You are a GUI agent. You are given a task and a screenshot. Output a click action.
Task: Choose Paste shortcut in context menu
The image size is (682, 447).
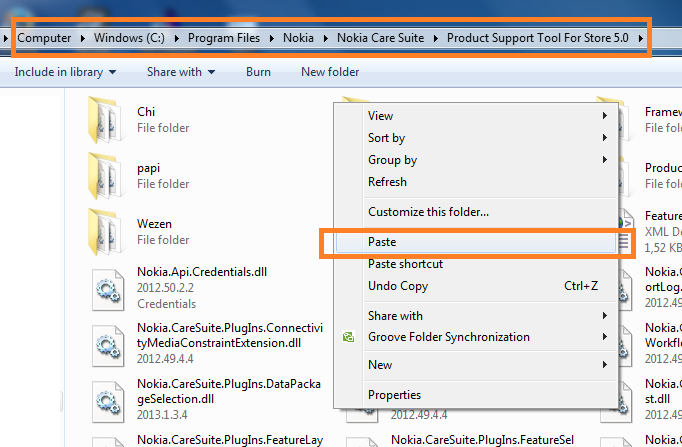coord(475,264)
